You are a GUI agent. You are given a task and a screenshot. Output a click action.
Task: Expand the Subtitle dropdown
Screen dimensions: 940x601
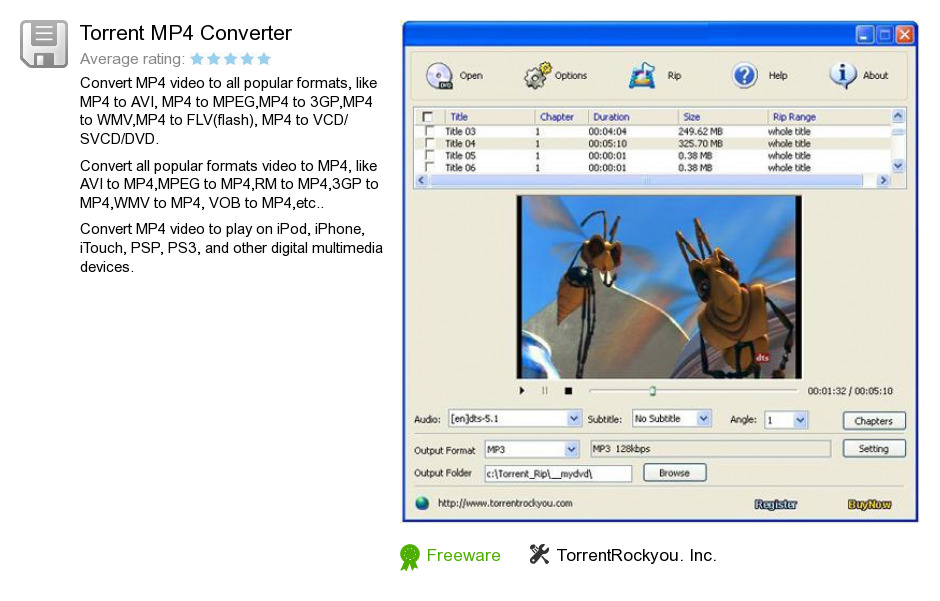click(703, 418)
